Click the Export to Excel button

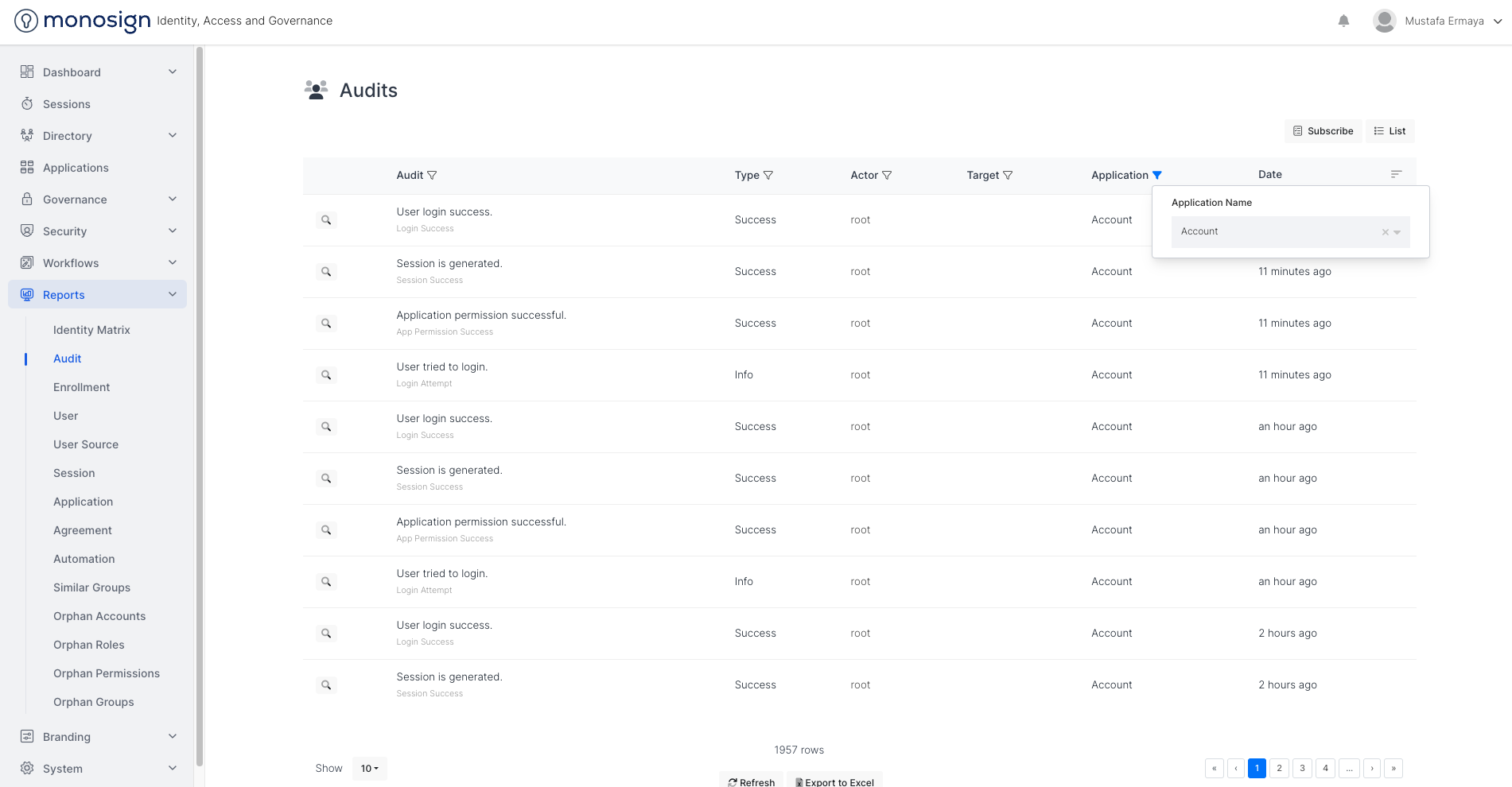tap(834, 781)
